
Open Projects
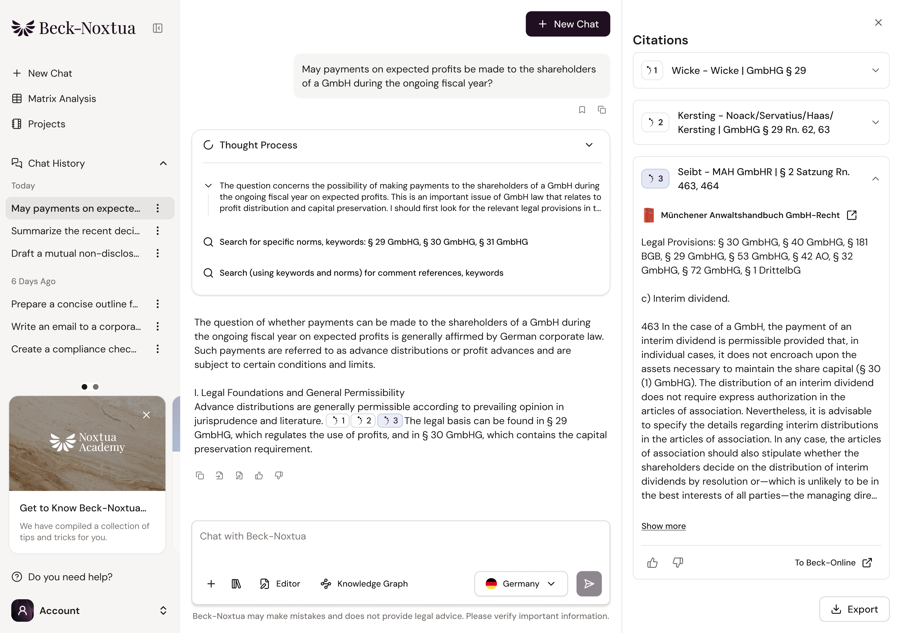(x=38, y=123)
